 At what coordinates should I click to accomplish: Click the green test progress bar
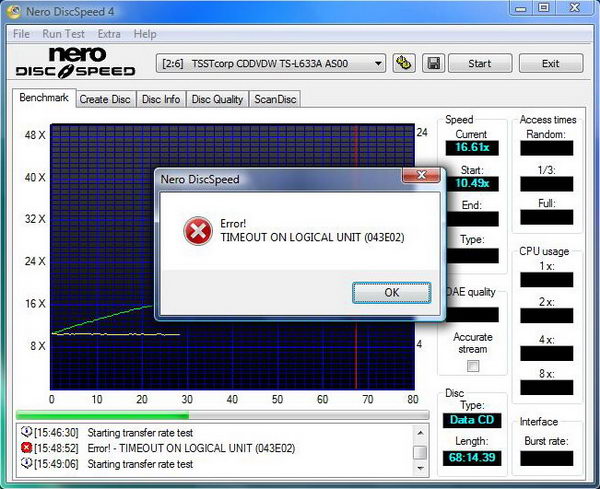[x=220, y=415]
